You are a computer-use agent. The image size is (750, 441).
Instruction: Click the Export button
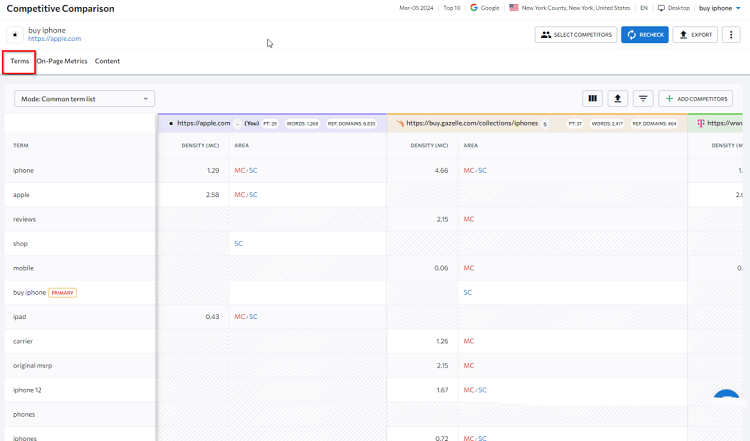click(x=695, y=34)
